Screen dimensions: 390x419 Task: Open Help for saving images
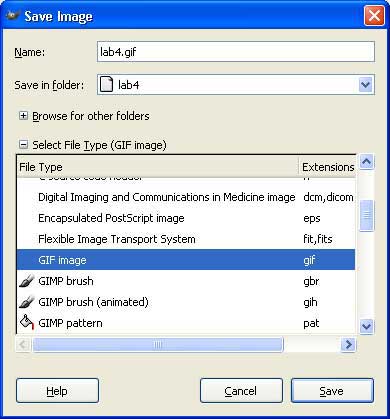[x=57, y=391]
